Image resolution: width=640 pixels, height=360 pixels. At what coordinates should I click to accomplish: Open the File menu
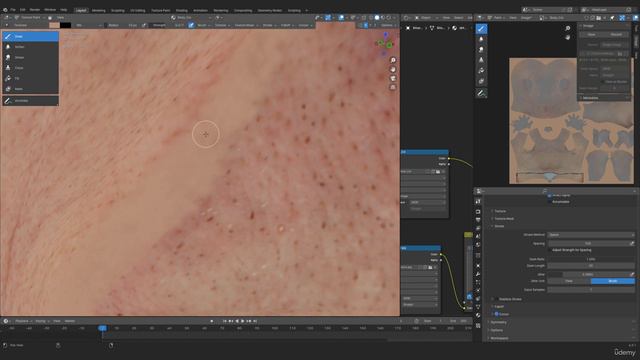click(x=13, y=9)
